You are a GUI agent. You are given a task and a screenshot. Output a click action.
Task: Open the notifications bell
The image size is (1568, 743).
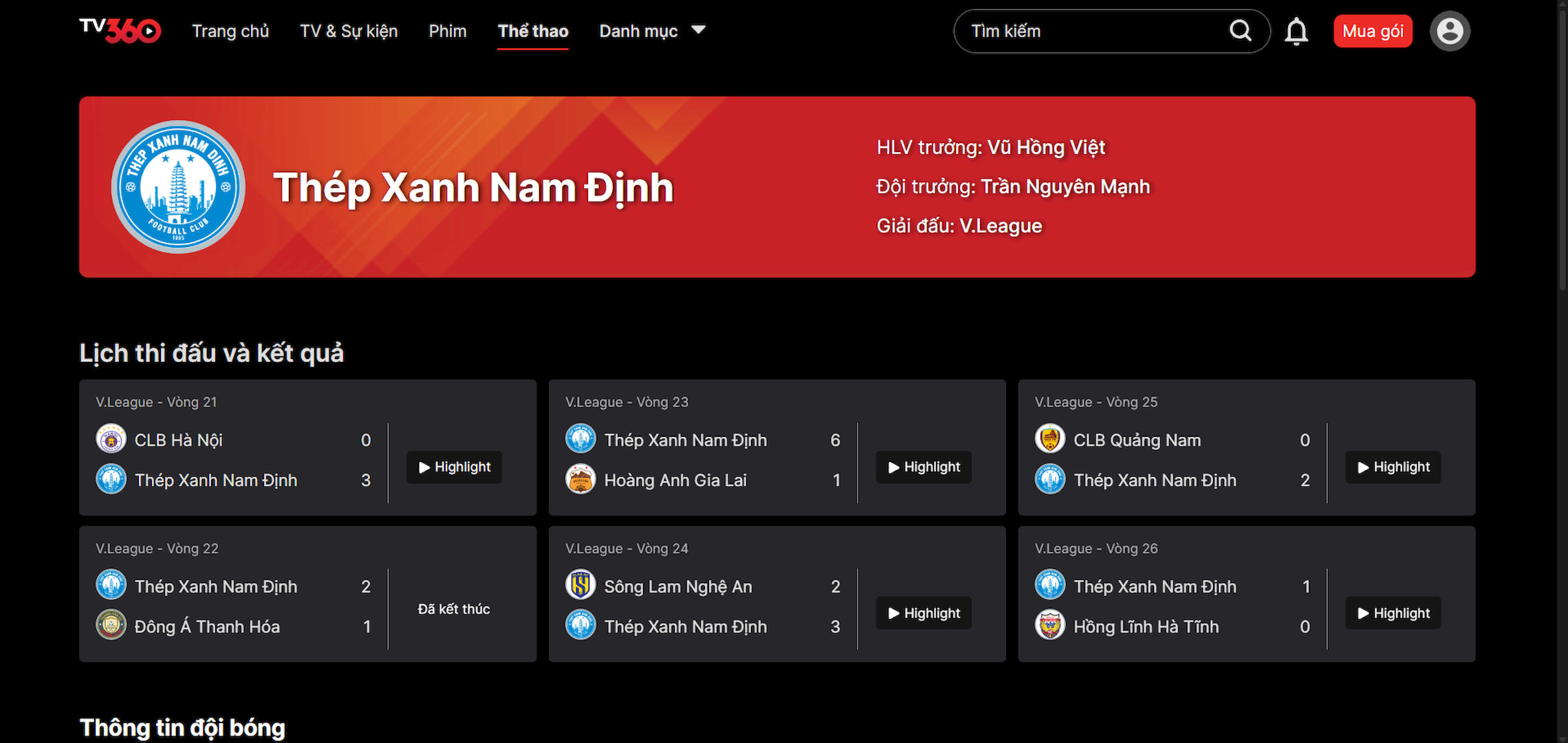1296,31
